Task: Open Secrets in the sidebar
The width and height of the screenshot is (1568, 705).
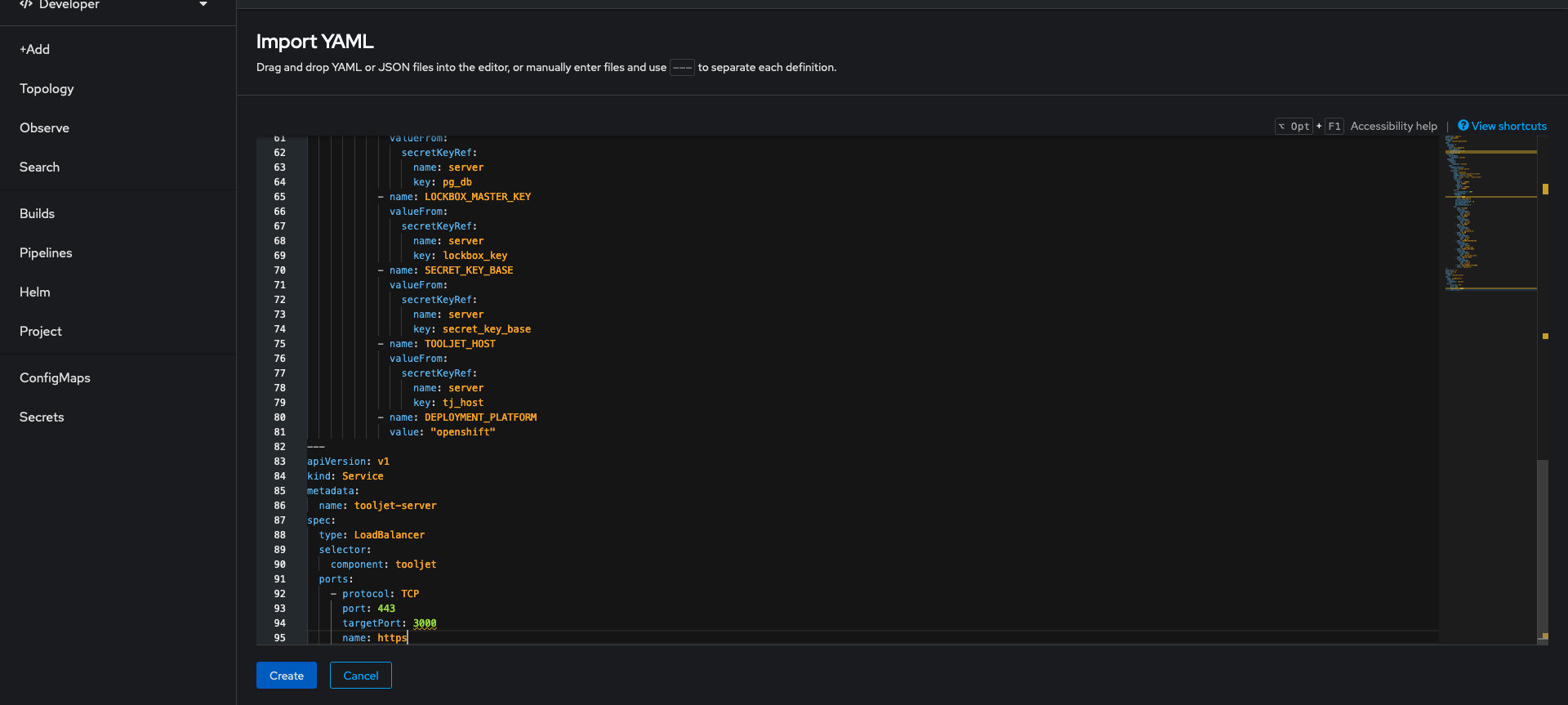Action: click(x=42, y=417)
